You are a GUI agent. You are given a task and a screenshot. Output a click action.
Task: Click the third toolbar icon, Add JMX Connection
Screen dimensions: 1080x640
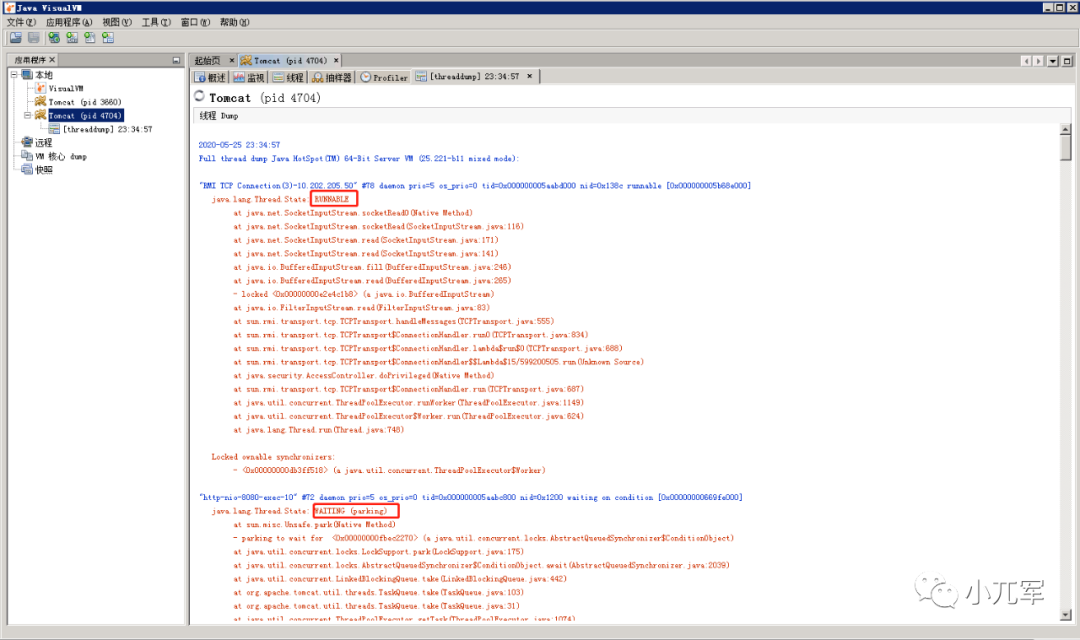(x=54, y=38)
